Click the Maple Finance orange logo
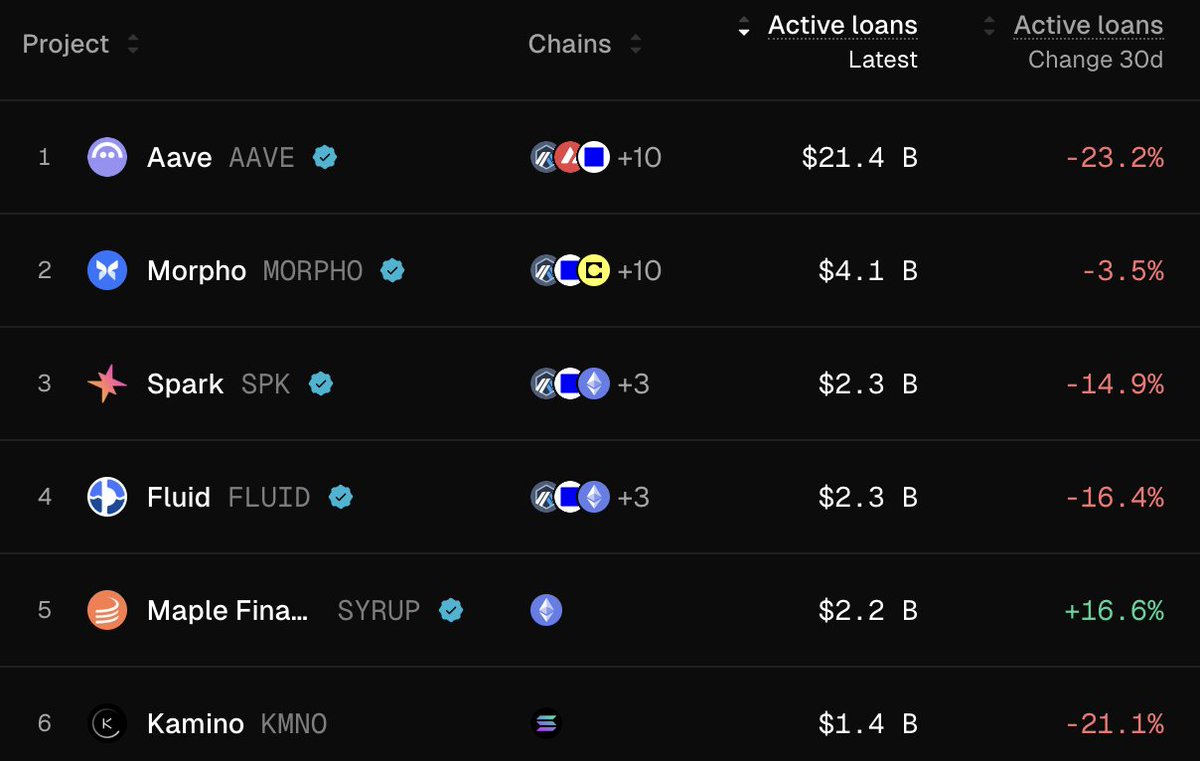This screenshot has width=1200, height=761. tap(107, 610)
